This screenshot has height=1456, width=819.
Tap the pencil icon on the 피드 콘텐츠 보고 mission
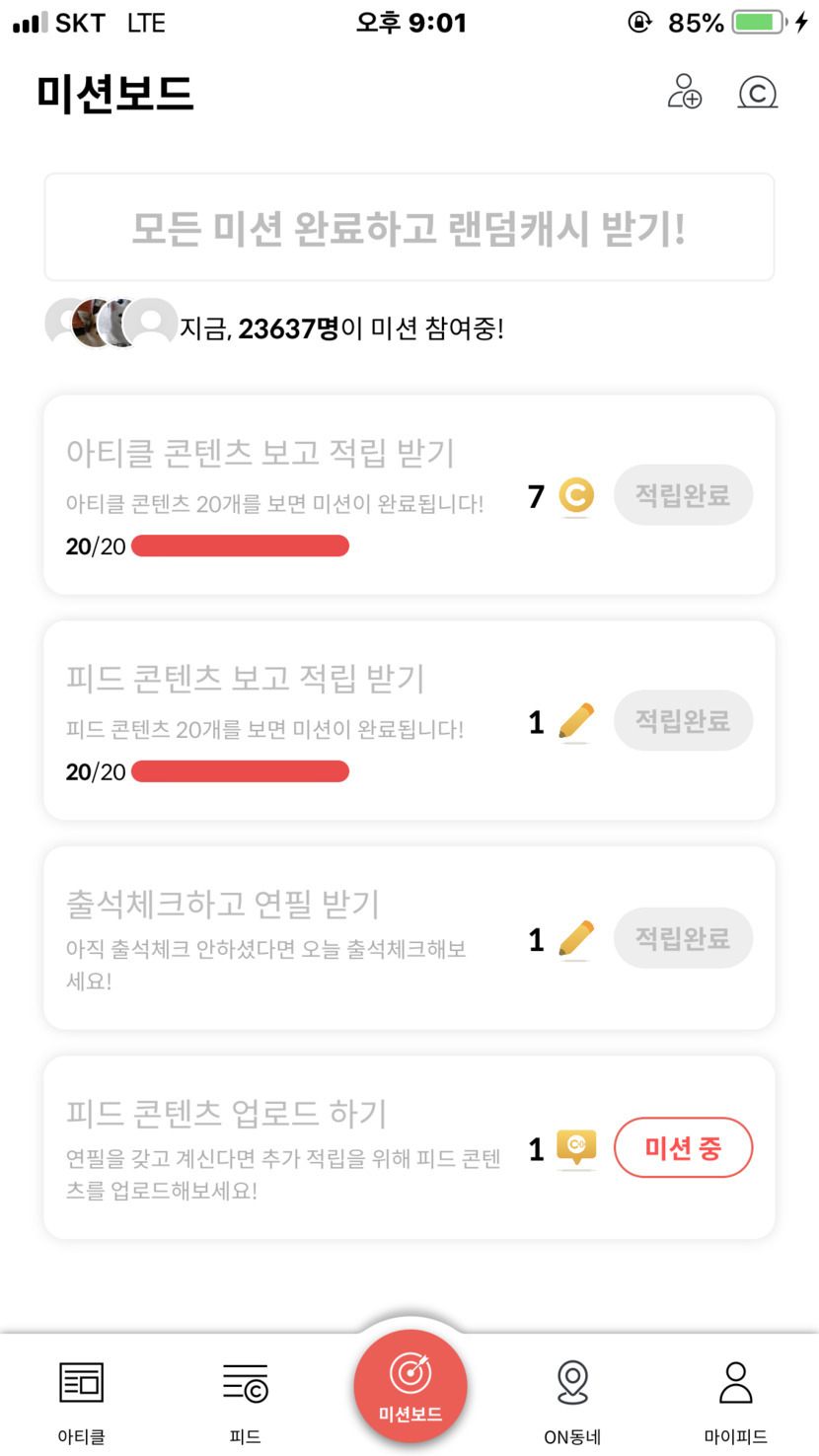576,721
